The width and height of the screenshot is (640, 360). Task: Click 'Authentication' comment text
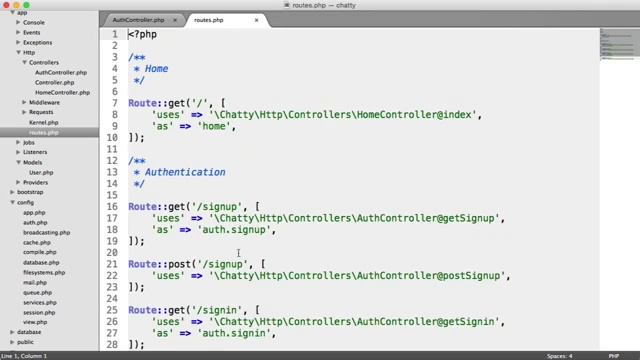[x=185, y=172]
